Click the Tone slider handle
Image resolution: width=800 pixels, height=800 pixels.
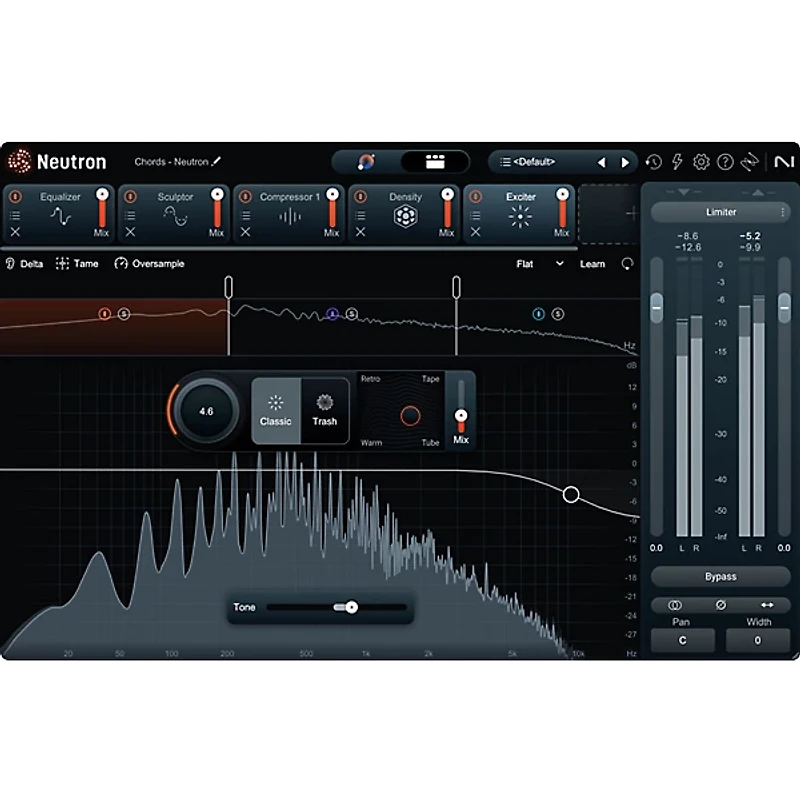click(x=351, y=606)
